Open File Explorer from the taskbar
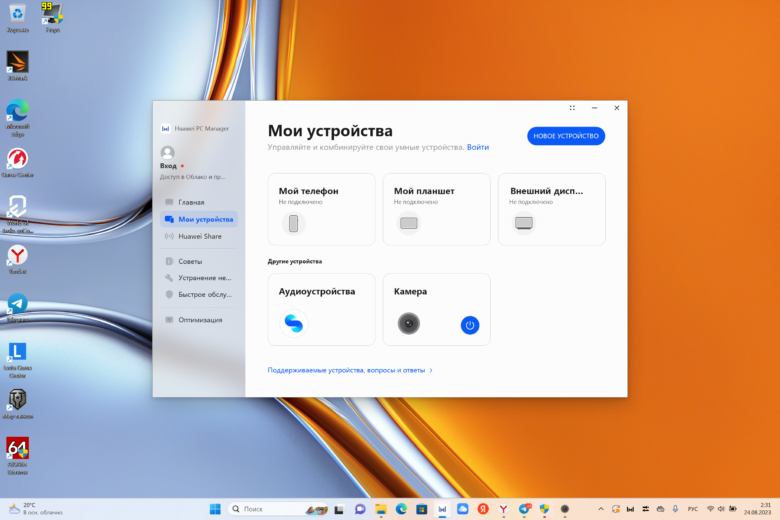 [381, 509]
